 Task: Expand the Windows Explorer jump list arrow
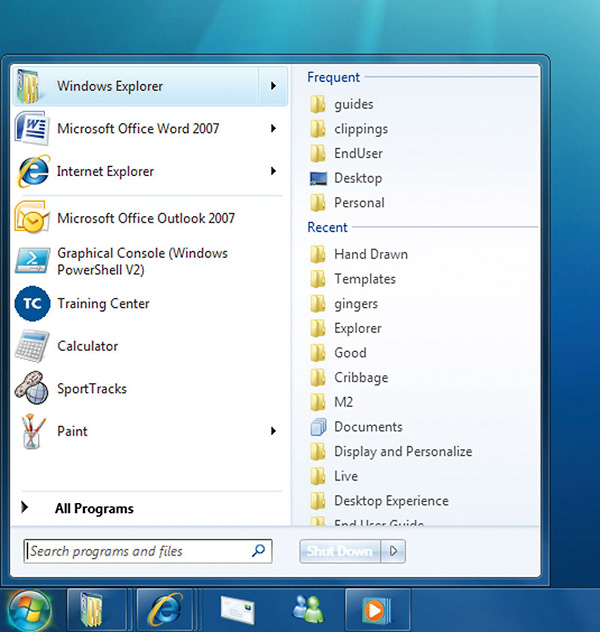point(273,86)
